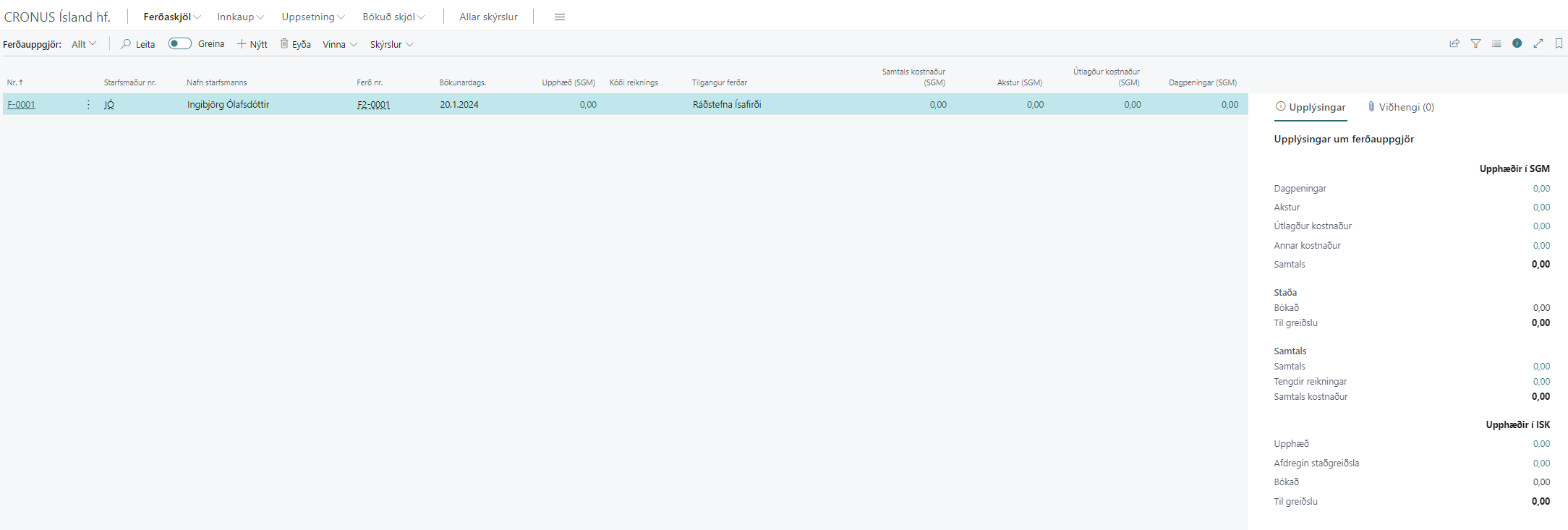Expand the Allt view filter dropdown
1568x530 pixels.
pos(84,44)
